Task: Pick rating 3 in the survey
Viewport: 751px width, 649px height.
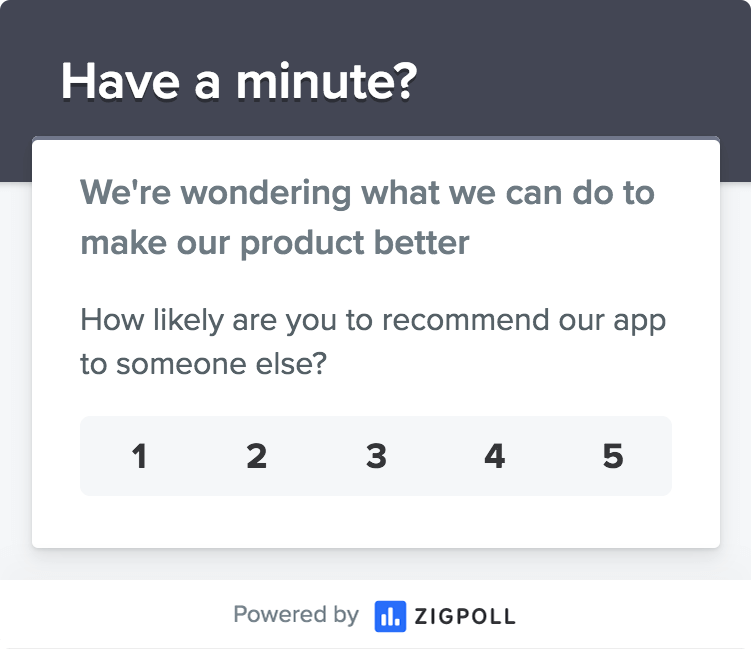Action: tap(376, 456)
